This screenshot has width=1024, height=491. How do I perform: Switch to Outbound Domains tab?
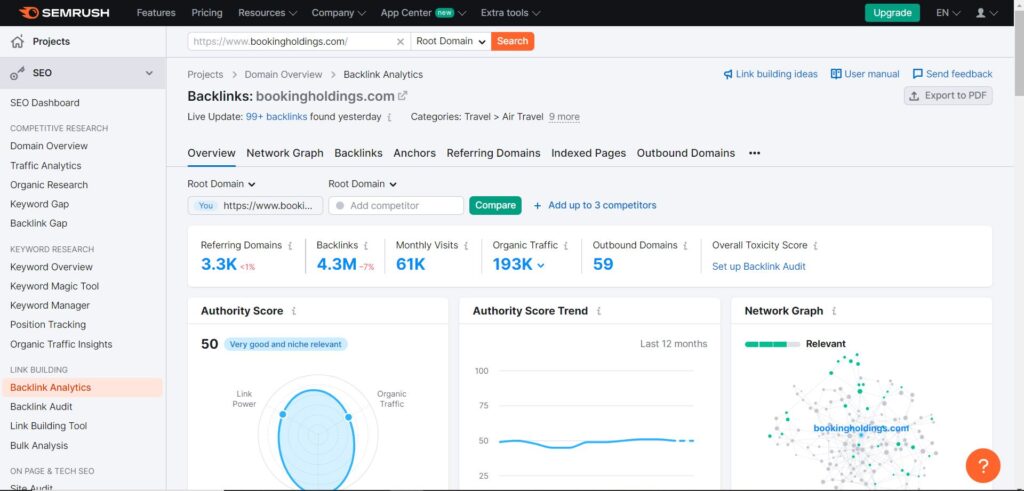click(686, 153)
